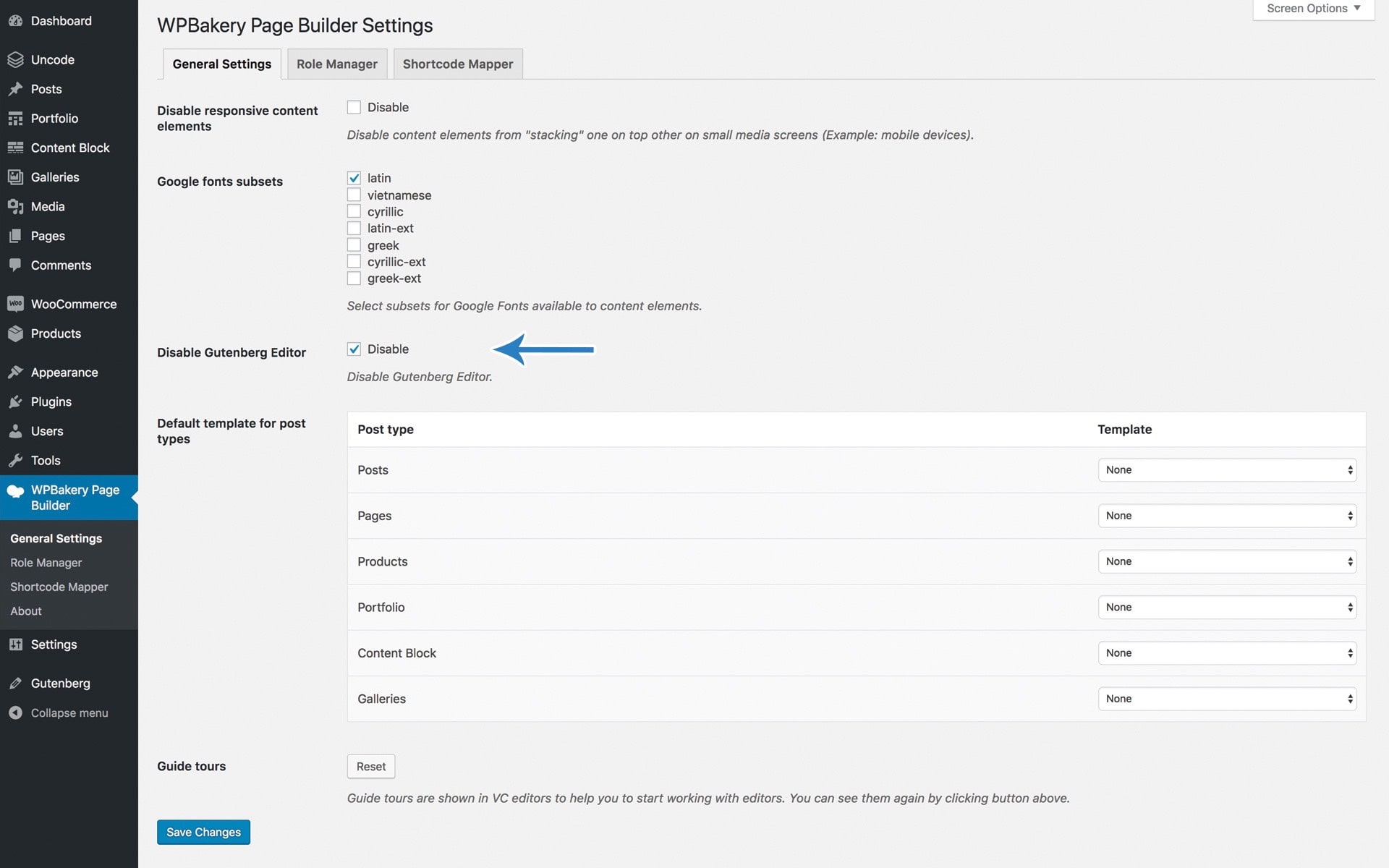Switch to Role Manager tab
The image size is (1389, 868).
coord(336,64)
